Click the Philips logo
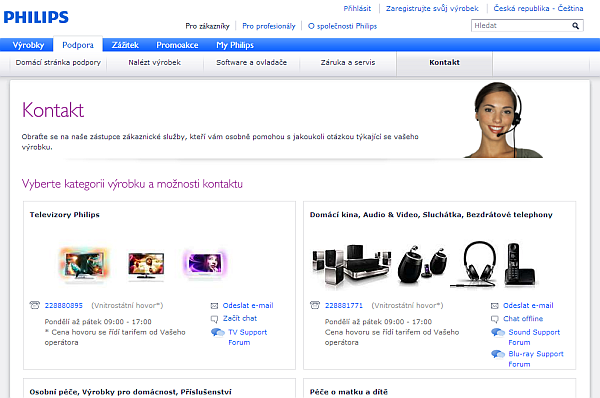The height and width of the screenshot is (398, 600). coord(36,17)
